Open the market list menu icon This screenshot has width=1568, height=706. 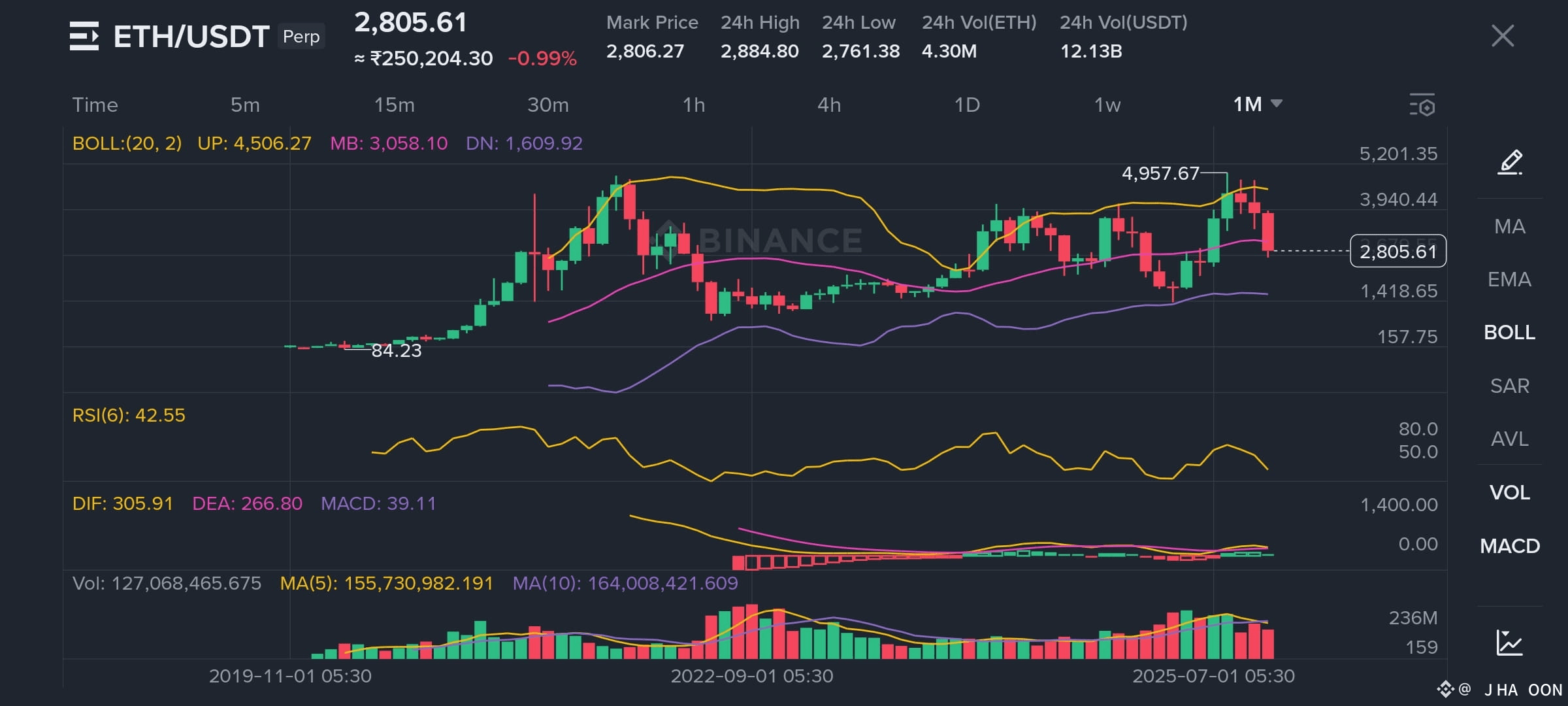coord(84,36)
